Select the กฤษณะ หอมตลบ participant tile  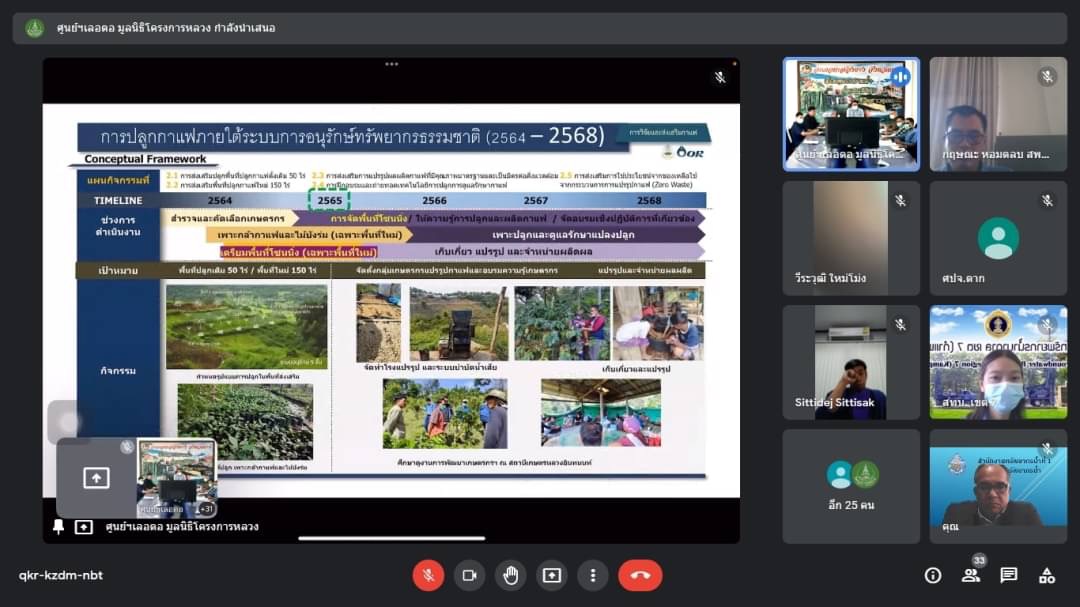coord(998,114)
